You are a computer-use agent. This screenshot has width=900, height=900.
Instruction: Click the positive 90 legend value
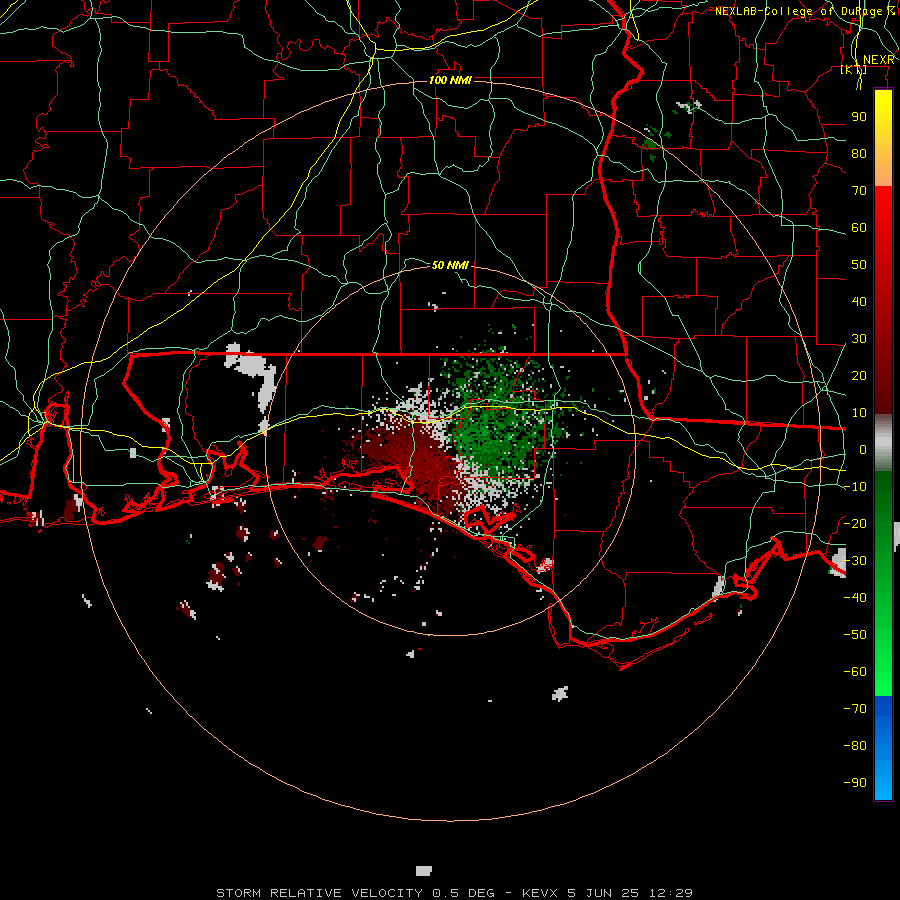pos(859,117)
